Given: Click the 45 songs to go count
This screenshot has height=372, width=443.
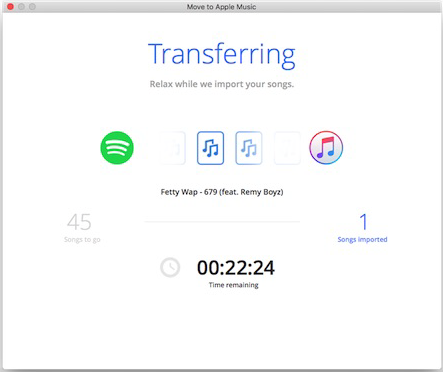Looking at the screenshot, I should pyautogui.click(x=79, y=222).
